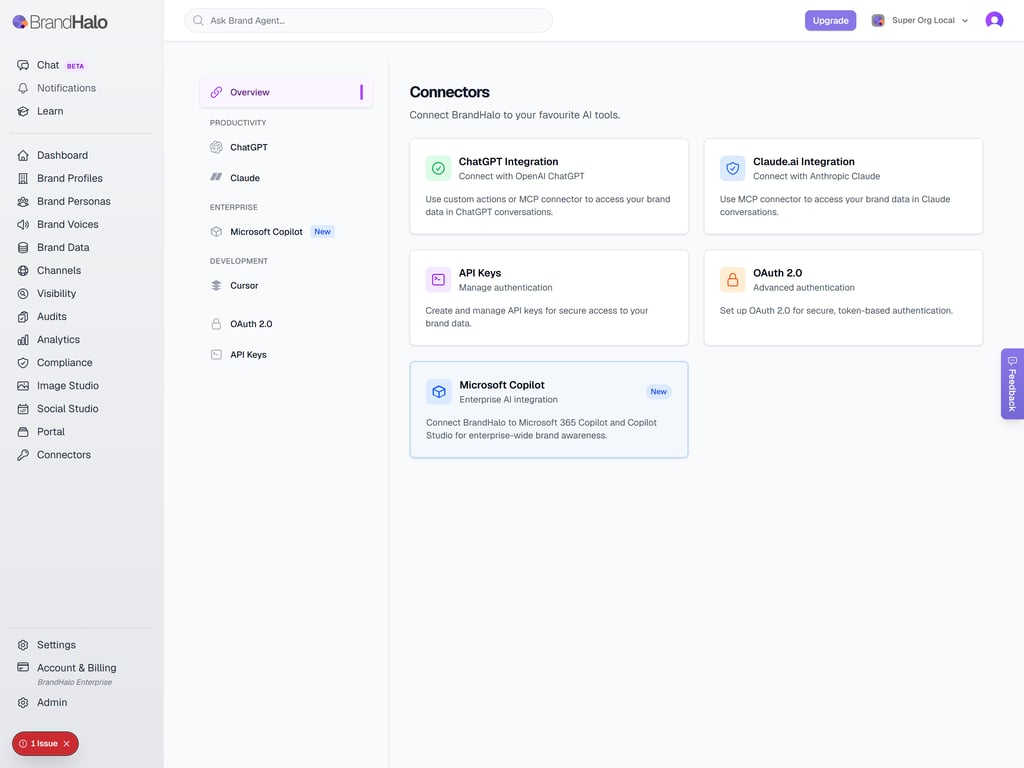Viewport: 1024px width, 768px height.
Task: Click the New badge on Copilot card
Action: (x=658, y=392)
